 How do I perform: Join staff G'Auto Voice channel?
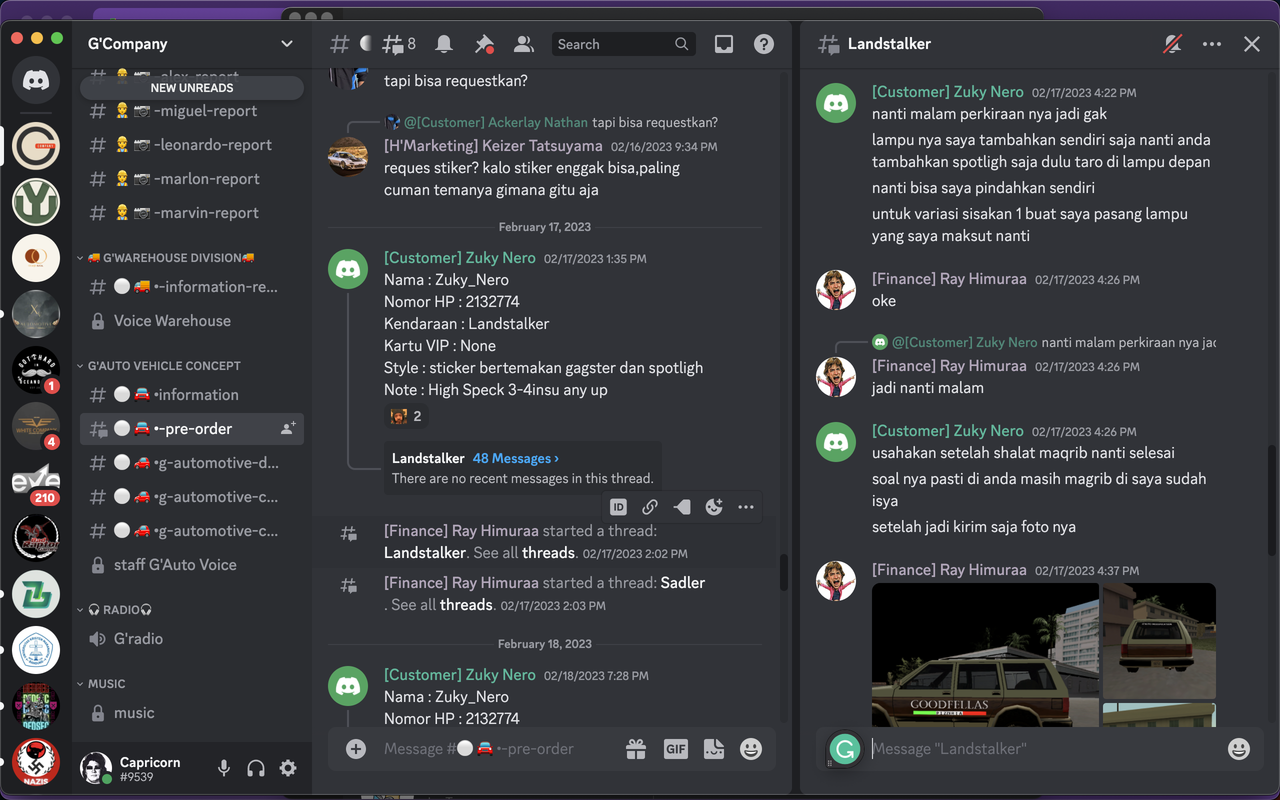tap(192, 565)
